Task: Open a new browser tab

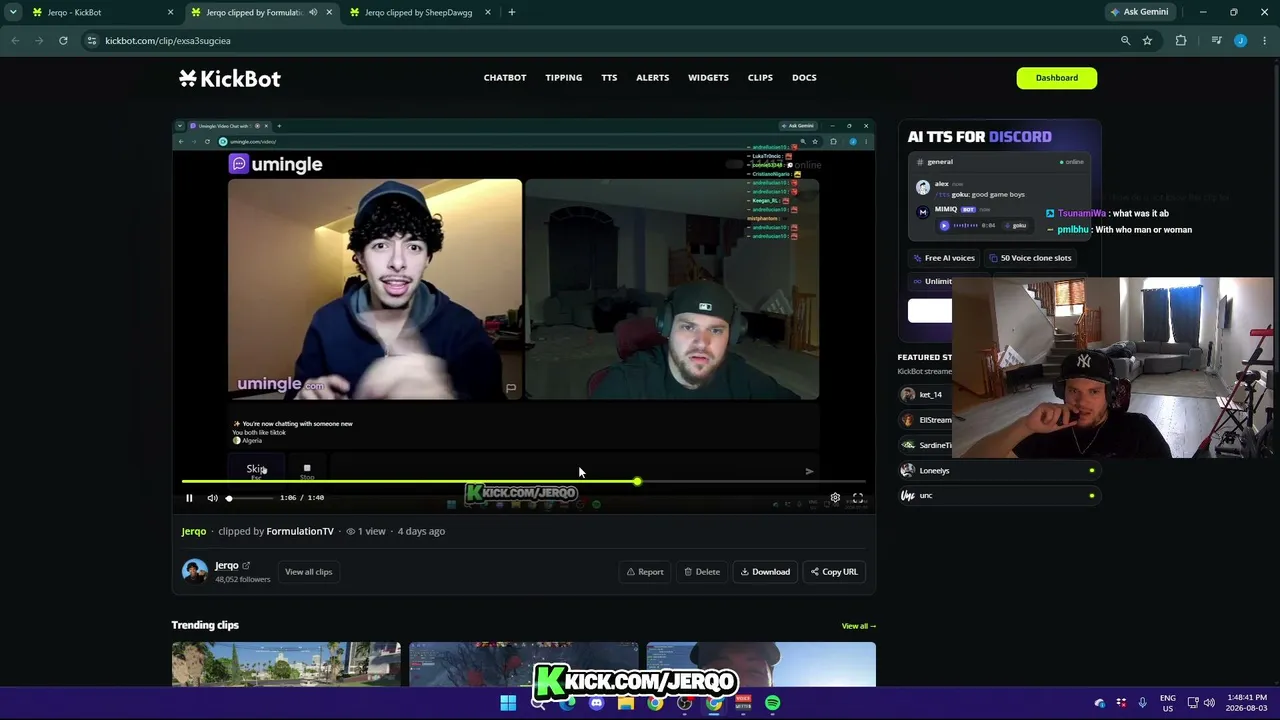Action: [511, 12]
